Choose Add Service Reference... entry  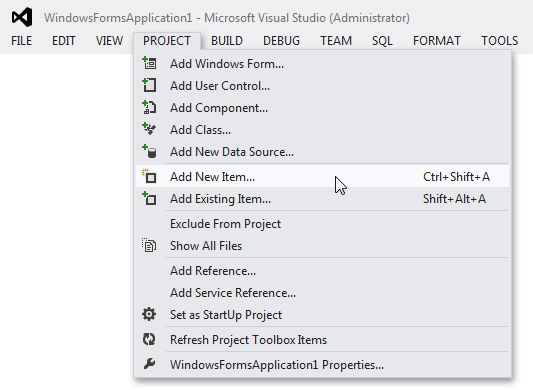322,293
